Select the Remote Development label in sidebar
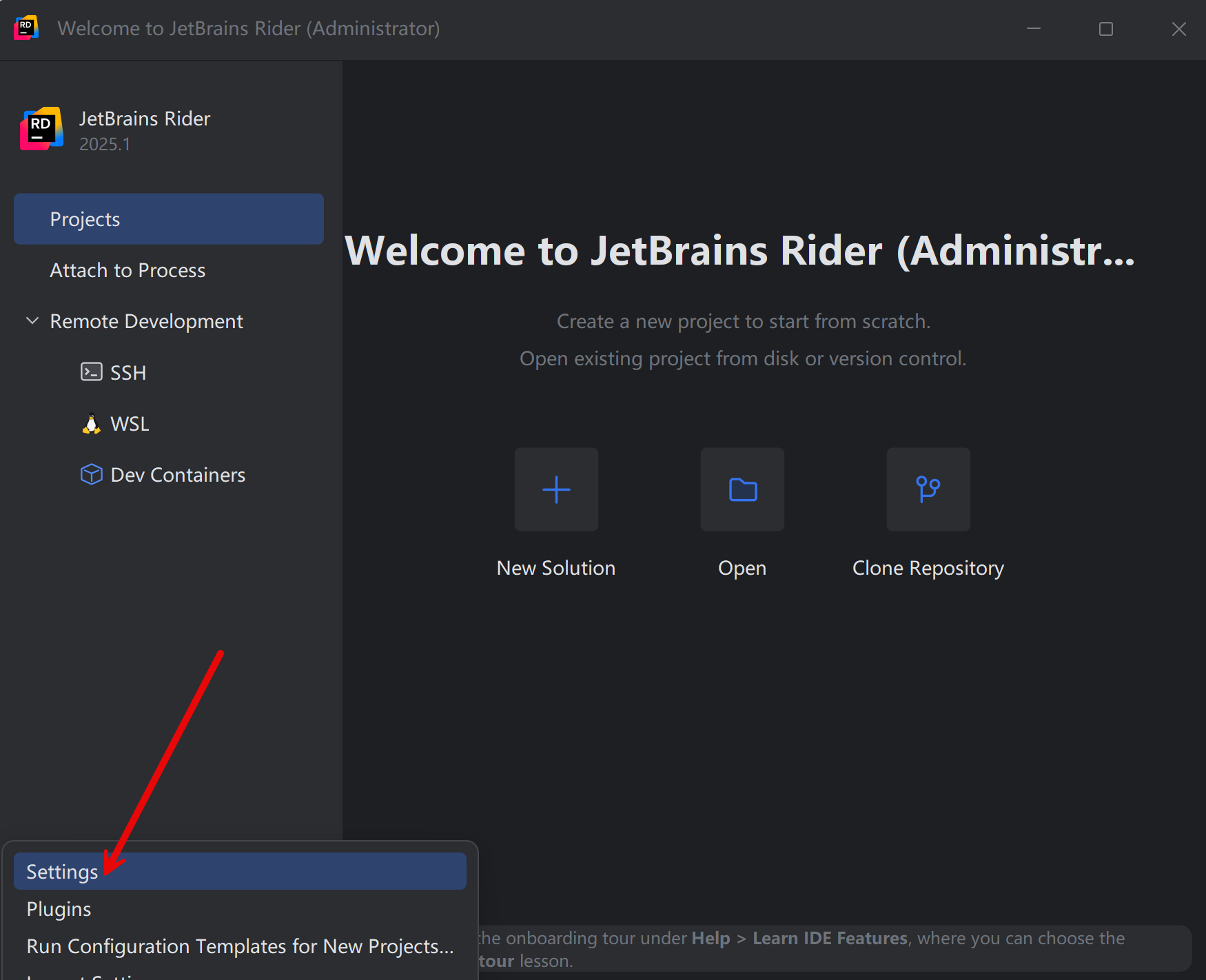 point(146,321)
